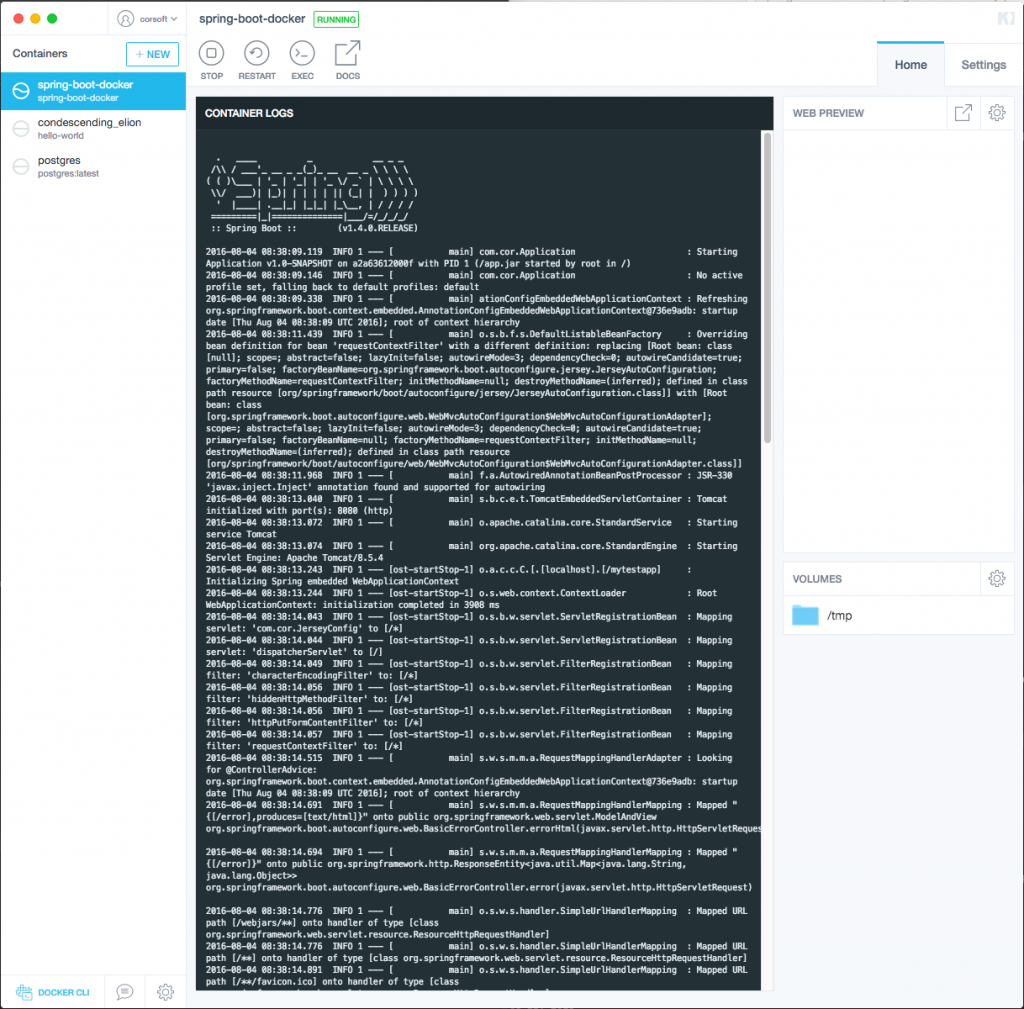
Task: Launch the DOCKER CLI
Action: [x=52, y=991]
